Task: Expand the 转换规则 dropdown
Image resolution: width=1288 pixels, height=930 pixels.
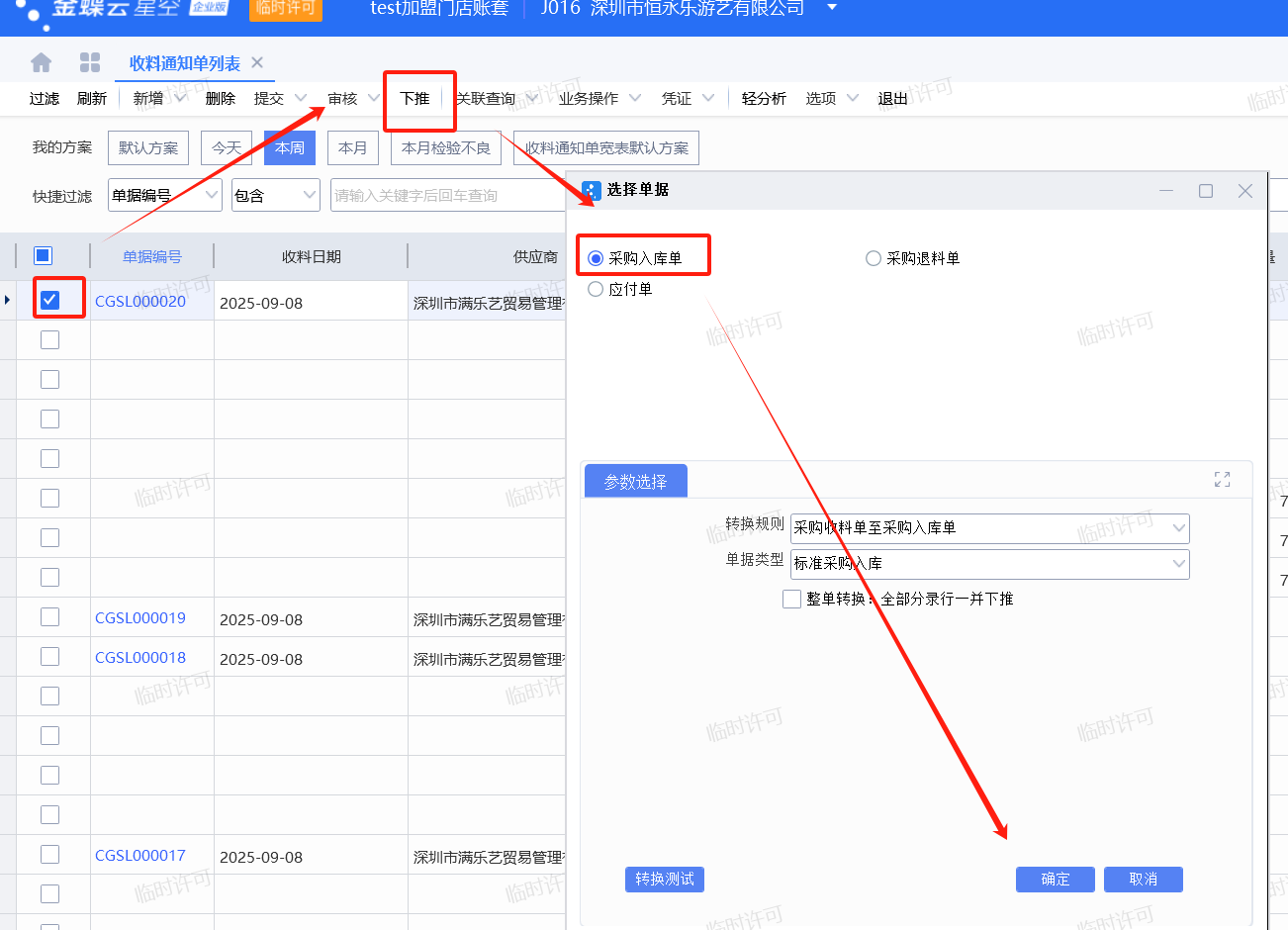Action: click(x=1178, y=528)
